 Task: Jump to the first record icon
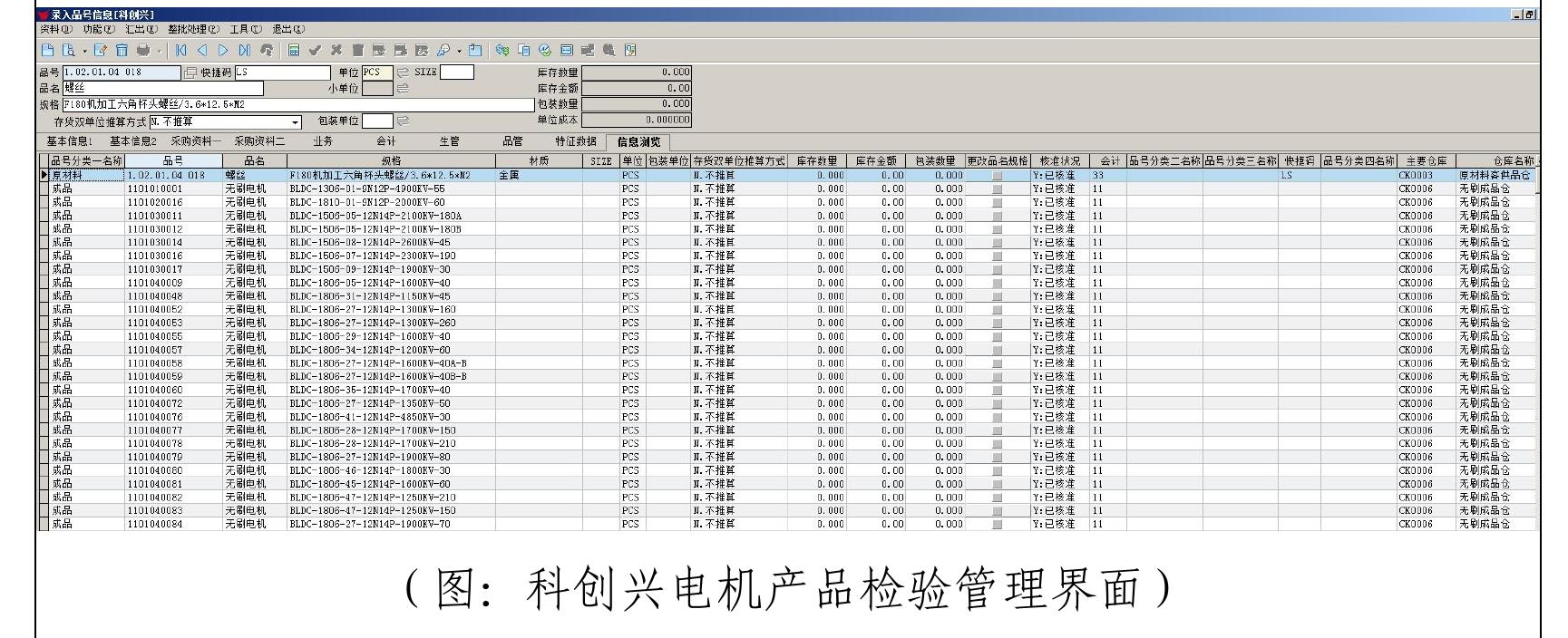pyautogui.click(x=181, y=50)
